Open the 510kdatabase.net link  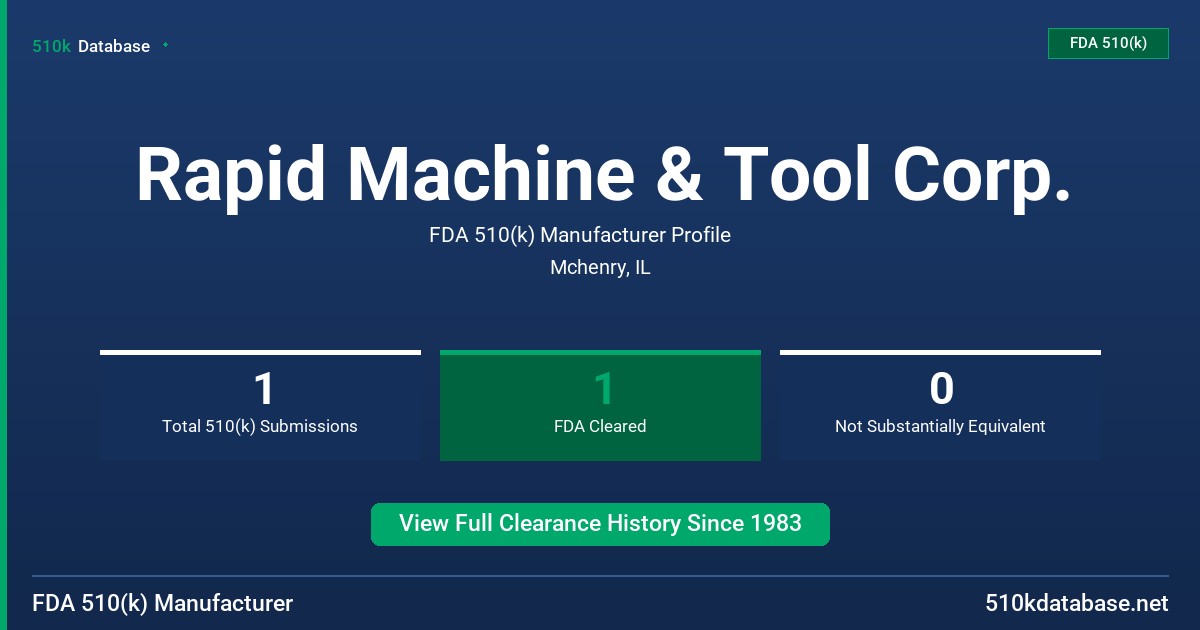pos(1077,603)
